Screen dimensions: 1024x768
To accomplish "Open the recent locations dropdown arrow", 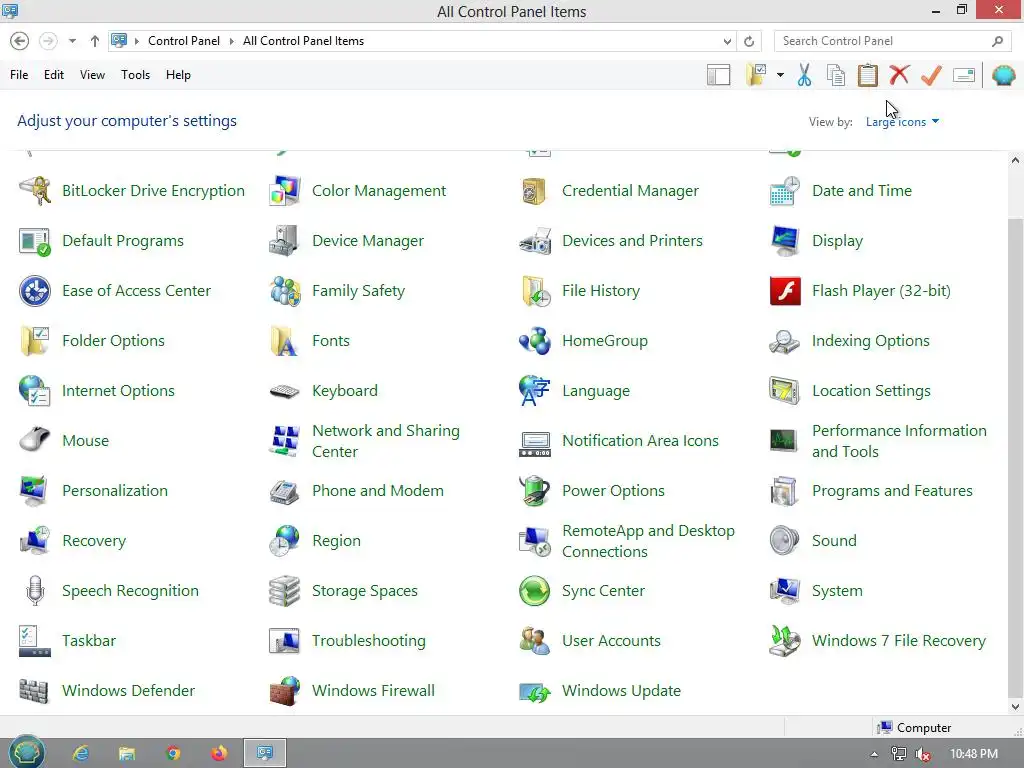I will coord(72,41).
